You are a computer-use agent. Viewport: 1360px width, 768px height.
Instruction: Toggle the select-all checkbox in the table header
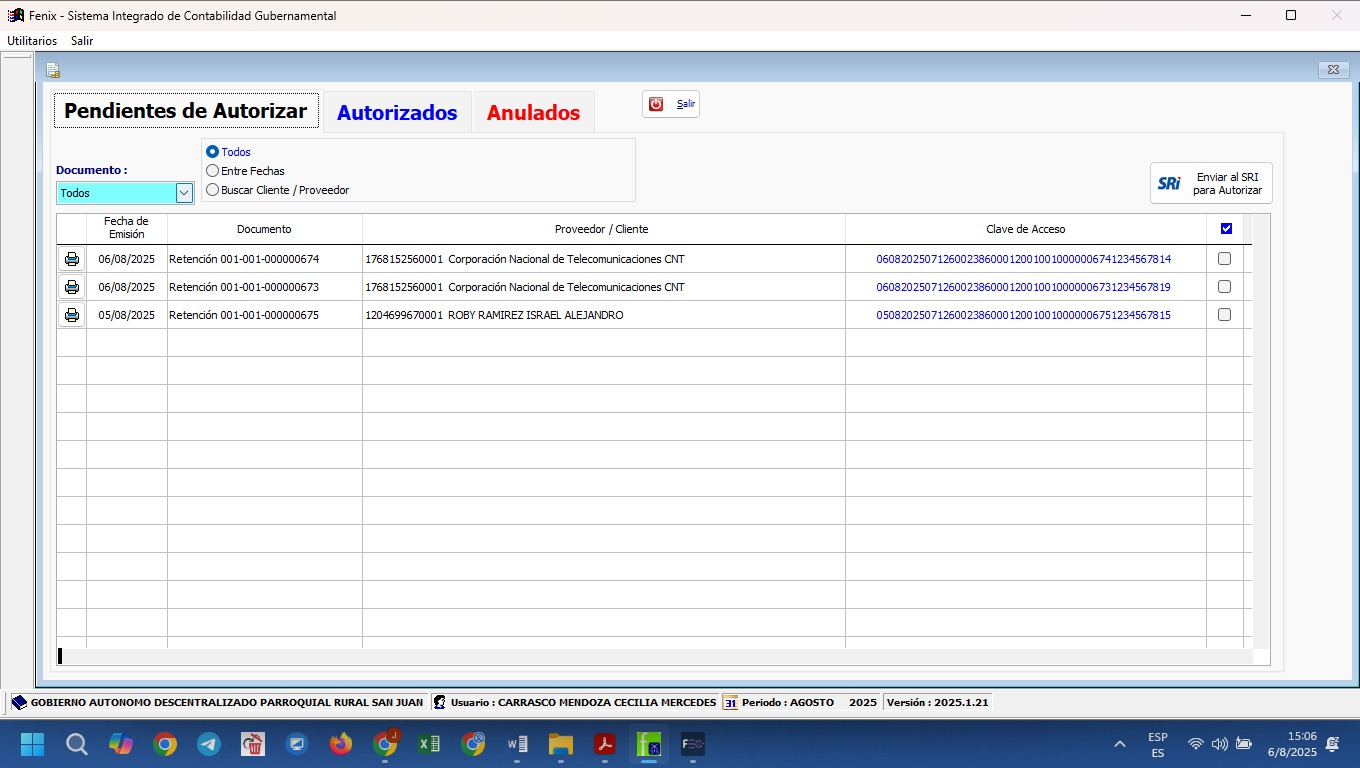pyautogui.click(x=1226, y=229)
